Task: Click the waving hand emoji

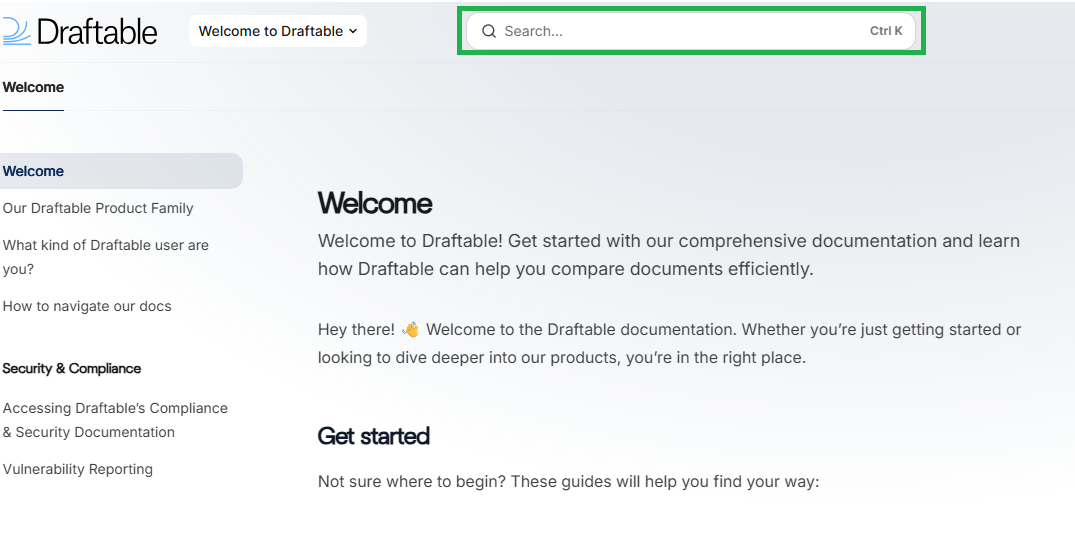Action: tap(410, 330)
